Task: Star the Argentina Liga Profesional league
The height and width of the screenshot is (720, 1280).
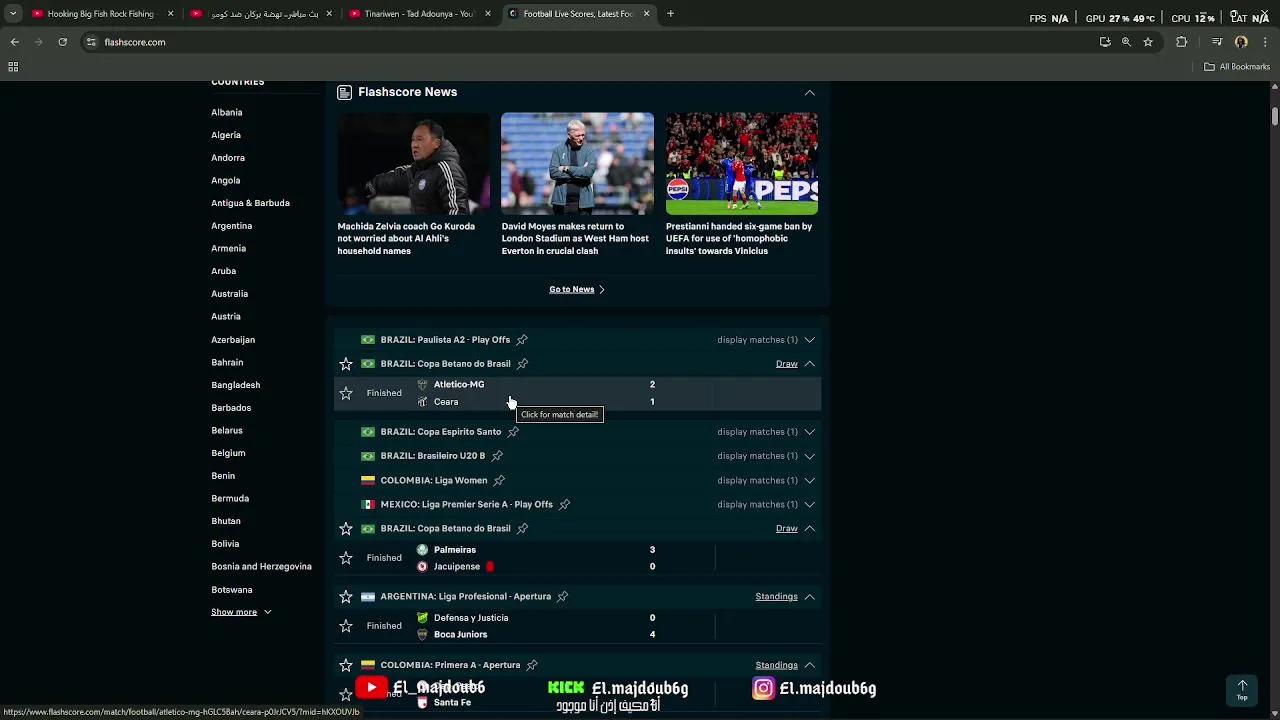Action: tap(346, 597)
